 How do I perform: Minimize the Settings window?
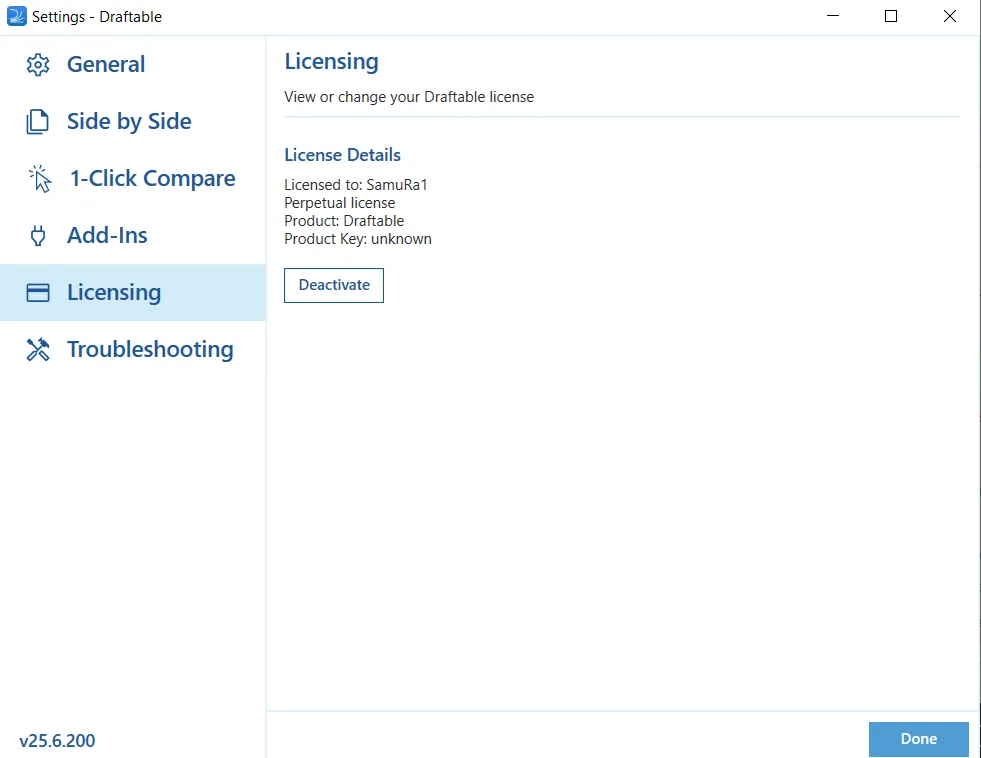click(833, 16)
